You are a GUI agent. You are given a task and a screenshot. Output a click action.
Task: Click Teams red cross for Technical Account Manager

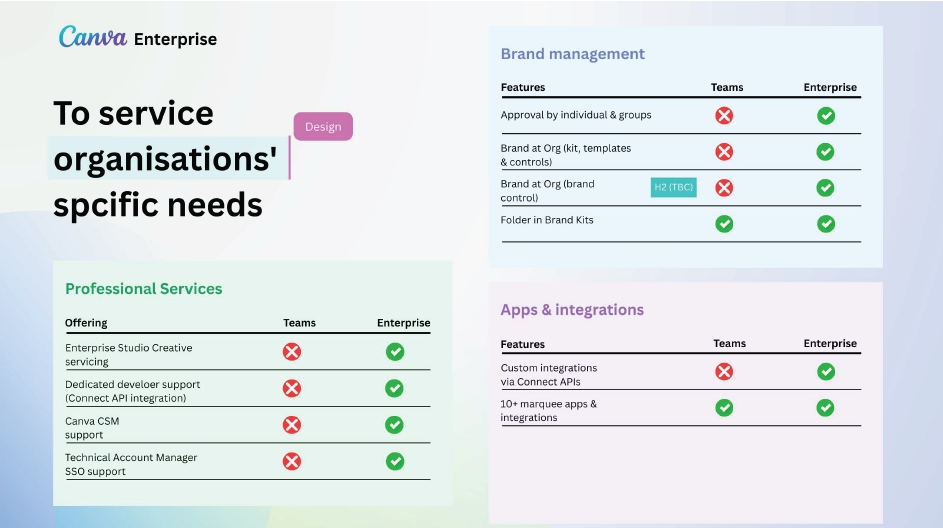coord(291,461)
